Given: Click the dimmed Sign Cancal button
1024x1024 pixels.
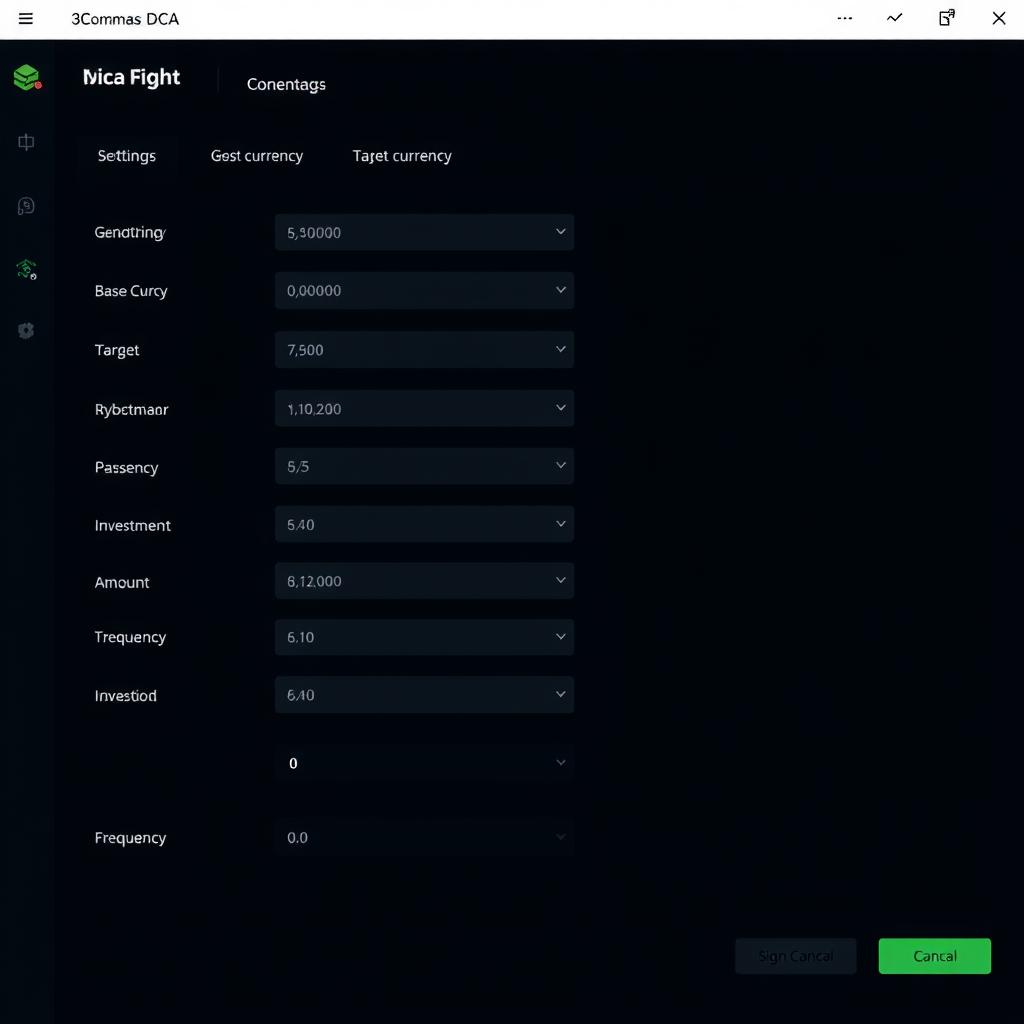Looking at the screenshot, I should (x=795, y=956).
